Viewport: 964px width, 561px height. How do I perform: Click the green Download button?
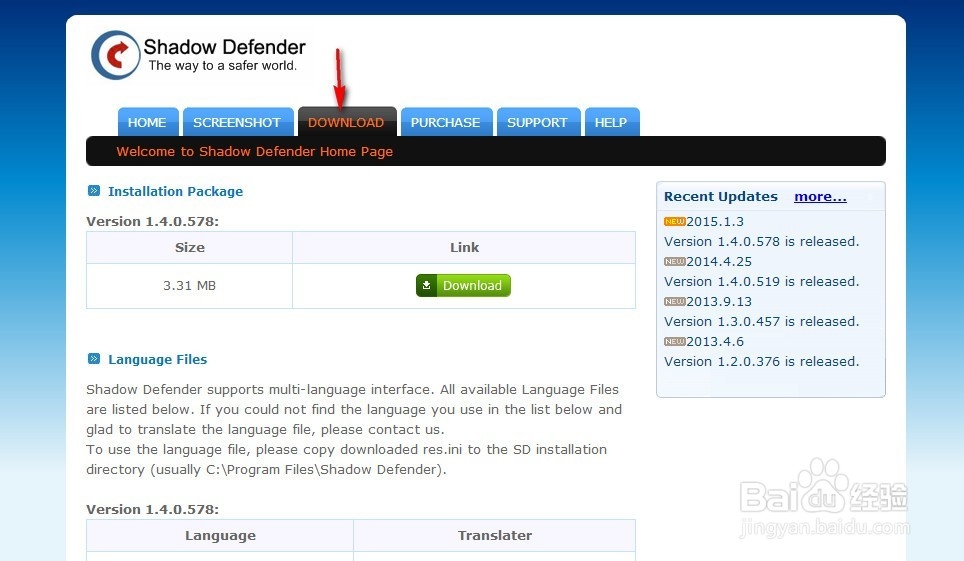coord(464,285)
